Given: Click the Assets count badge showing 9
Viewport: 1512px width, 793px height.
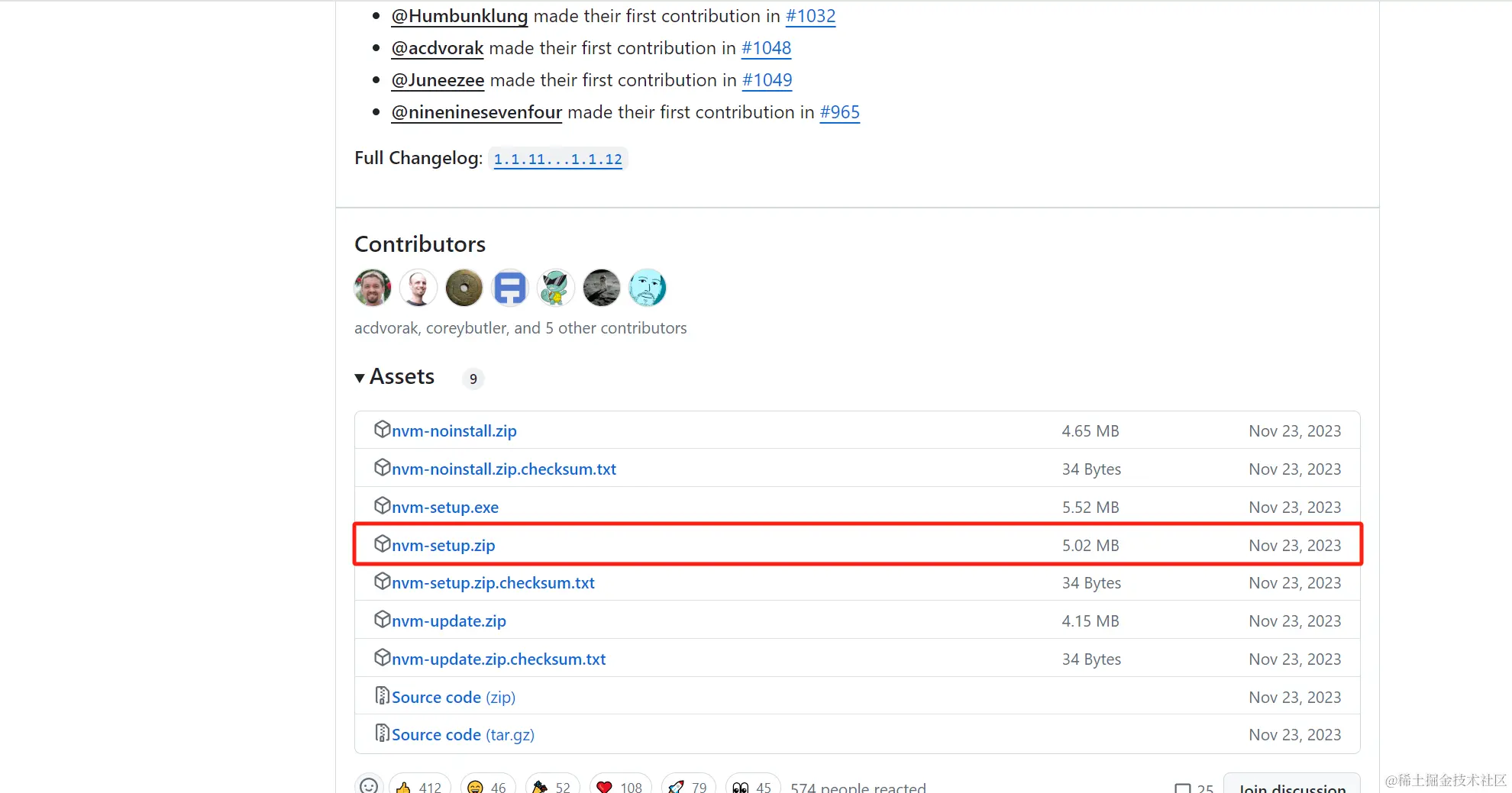Looking at the screenshot, I should (473, 379).
